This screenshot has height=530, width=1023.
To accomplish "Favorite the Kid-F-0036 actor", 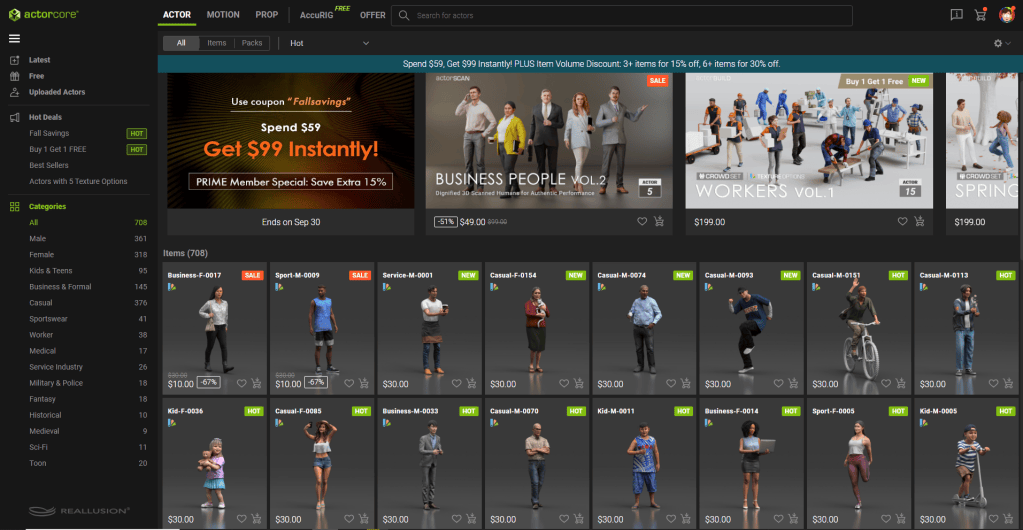I will point(241,519).
